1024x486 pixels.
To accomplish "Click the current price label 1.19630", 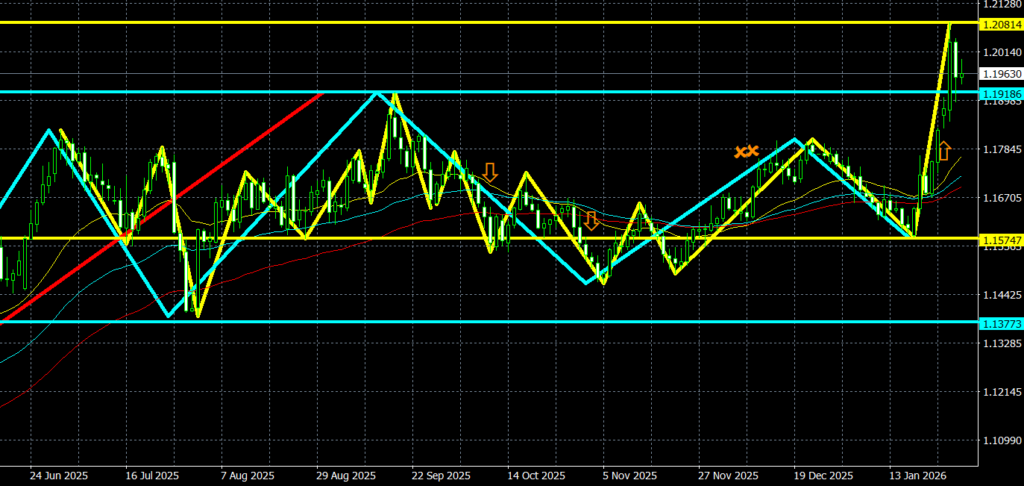I will (1000, 74).
